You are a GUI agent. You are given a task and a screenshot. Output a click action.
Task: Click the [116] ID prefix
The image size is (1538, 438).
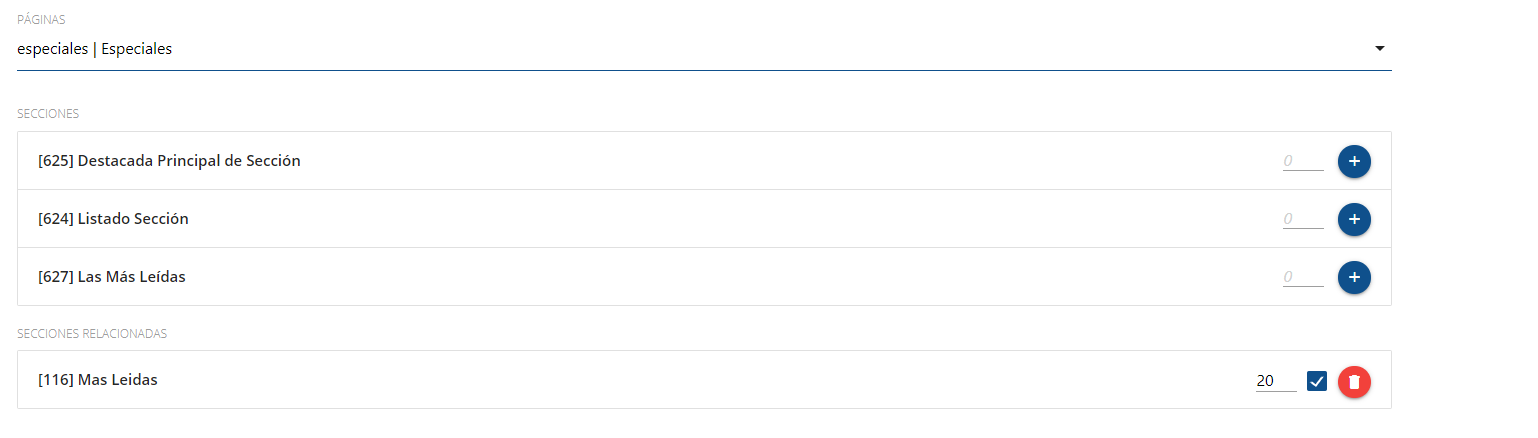(x=55, y=380)
